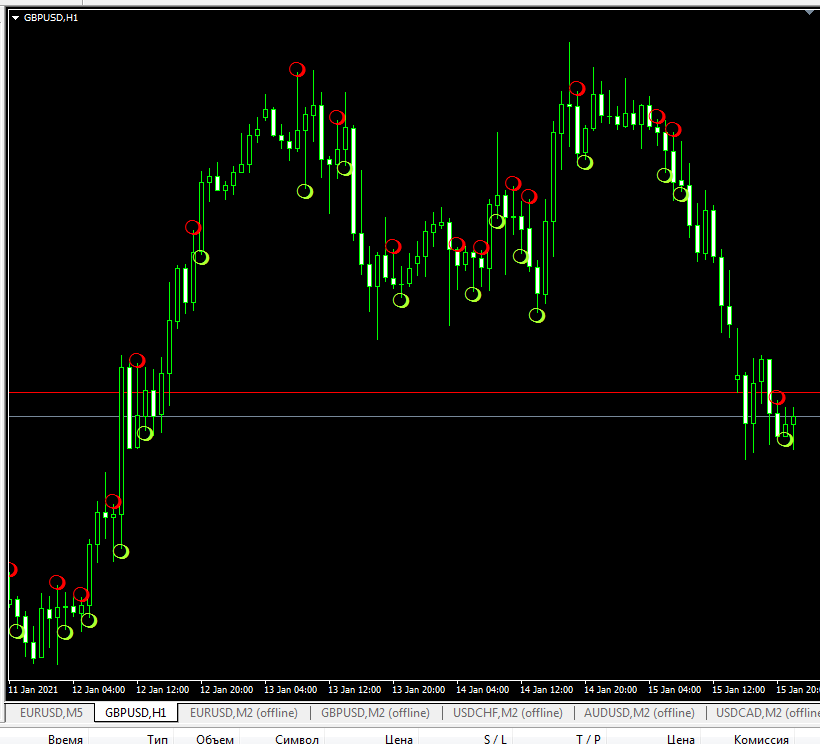820x744 pixels.
Task: Click the 15 Jan 04:00 time label
Action: click(675, 690)
